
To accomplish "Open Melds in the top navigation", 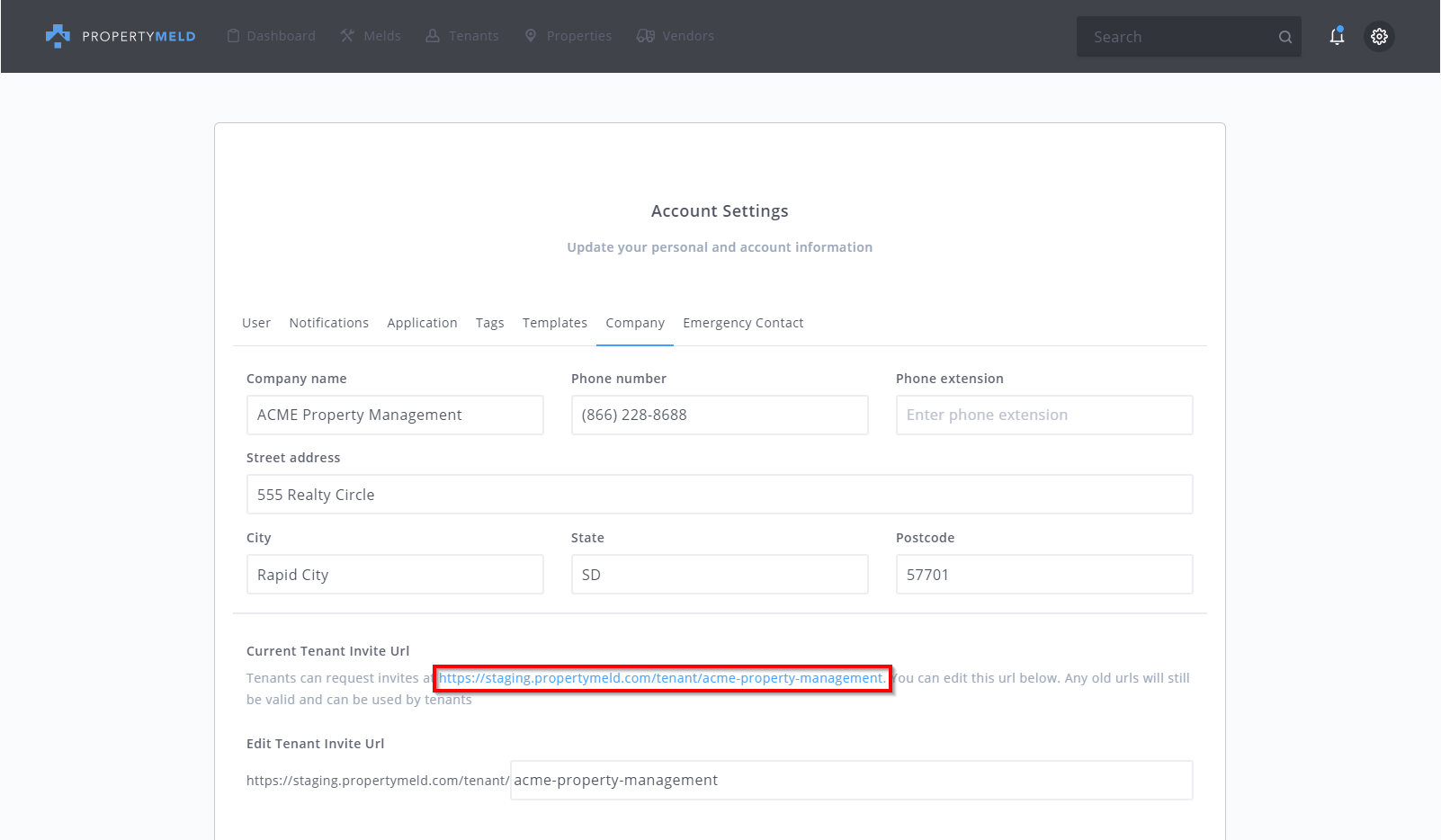I will [371, 36].
